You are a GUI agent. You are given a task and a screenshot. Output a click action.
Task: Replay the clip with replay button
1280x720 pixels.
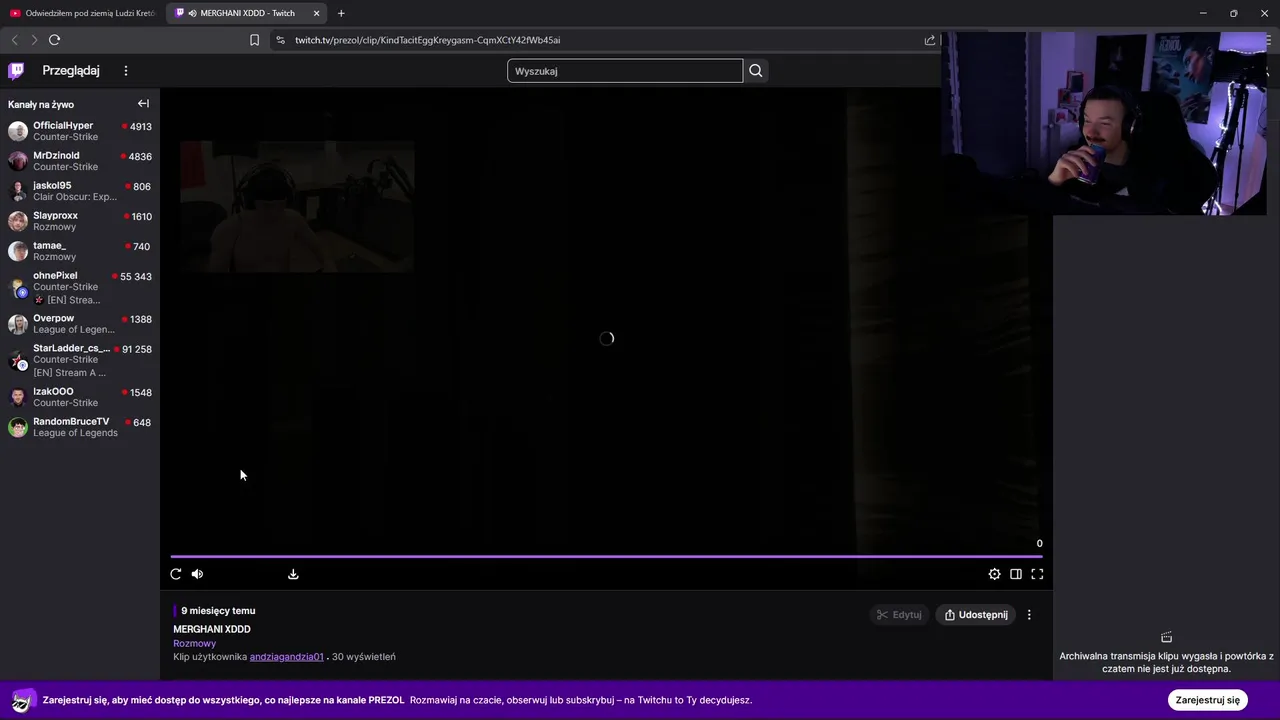176,574
